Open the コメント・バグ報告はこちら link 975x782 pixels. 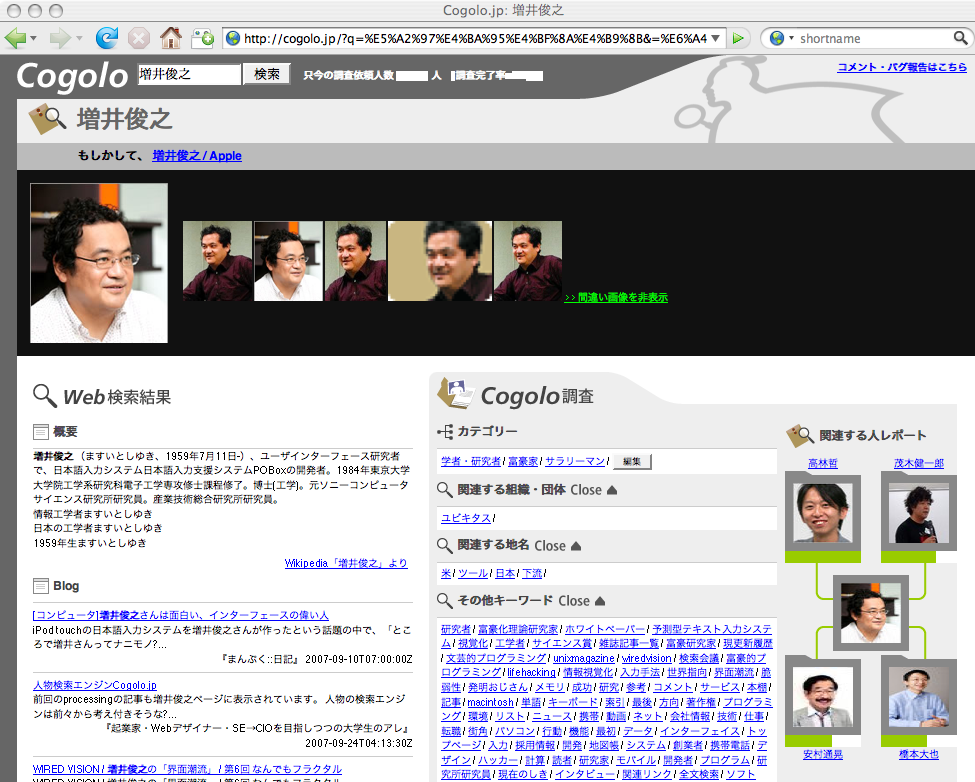point(902,67)
